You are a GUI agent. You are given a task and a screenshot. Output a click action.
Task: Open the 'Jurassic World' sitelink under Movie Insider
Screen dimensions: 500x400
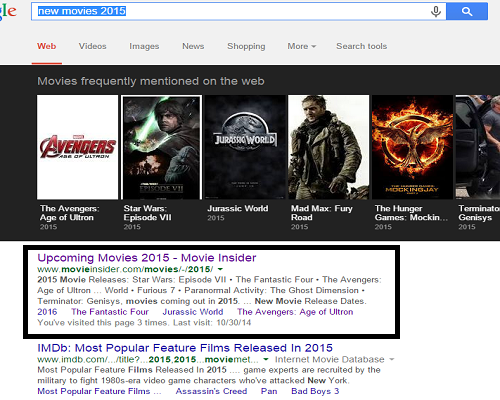coord(193,312)
